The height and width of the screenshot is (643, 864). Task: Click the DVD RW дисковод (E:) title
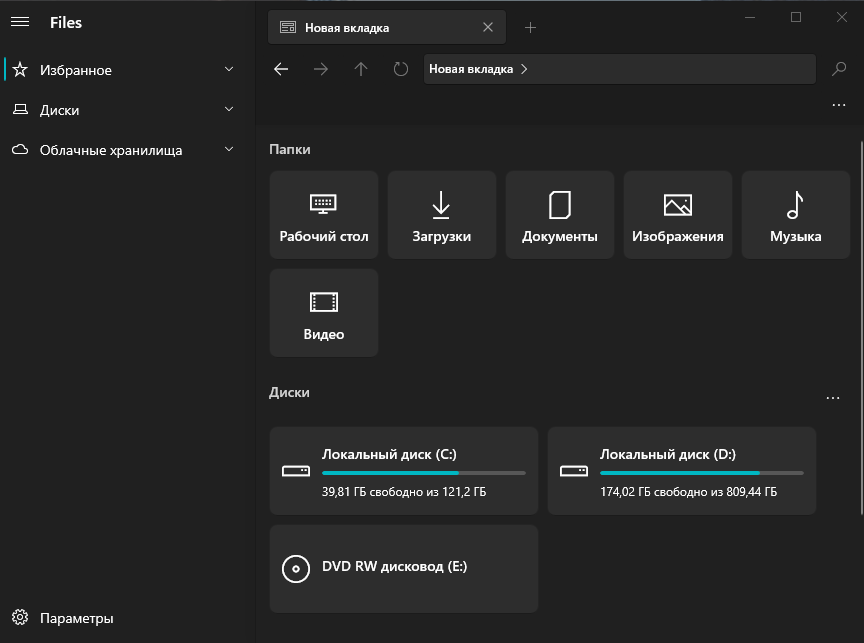[395, 566]
